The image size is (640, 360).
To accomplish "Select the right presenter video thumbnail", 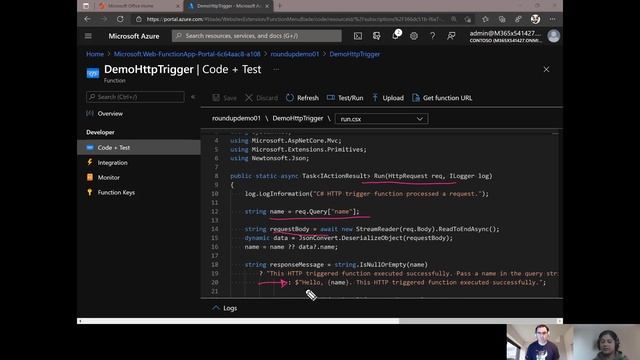I will click(x=607, y=342).
